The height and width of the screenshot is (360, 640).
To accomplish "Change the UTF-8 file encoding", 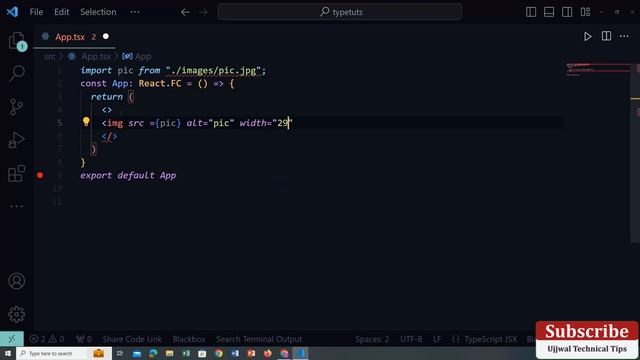I will pyautogui.click(x=411, y=339).
